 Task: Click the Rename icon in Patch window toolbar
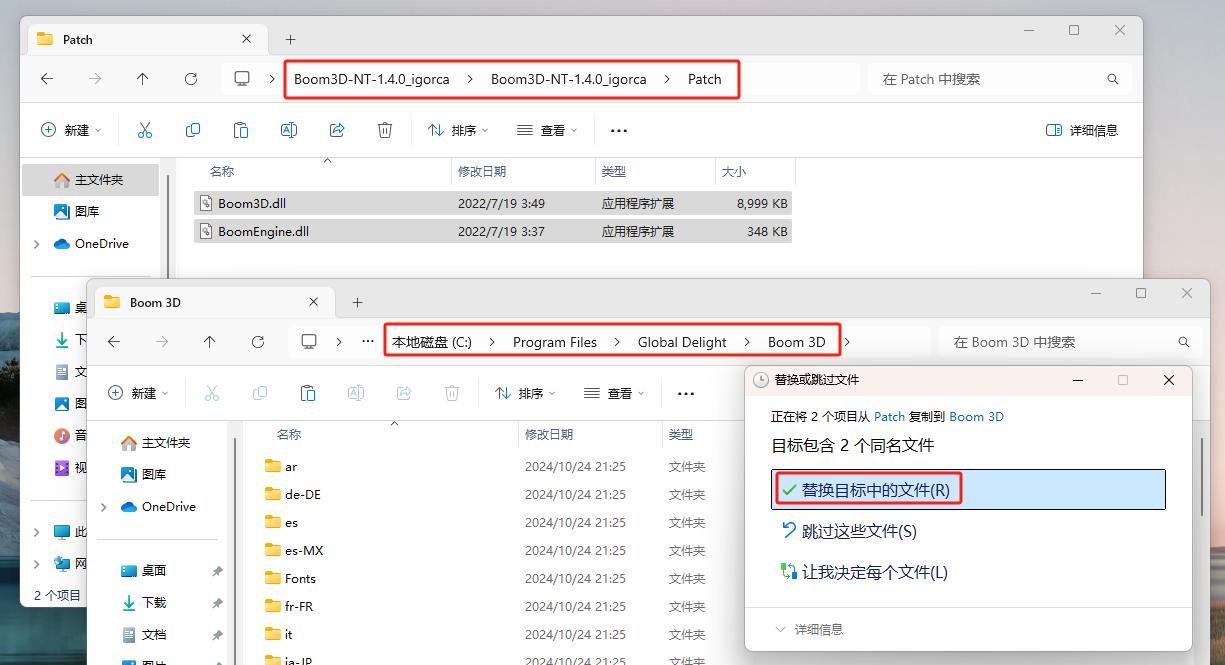pos(289,130)
